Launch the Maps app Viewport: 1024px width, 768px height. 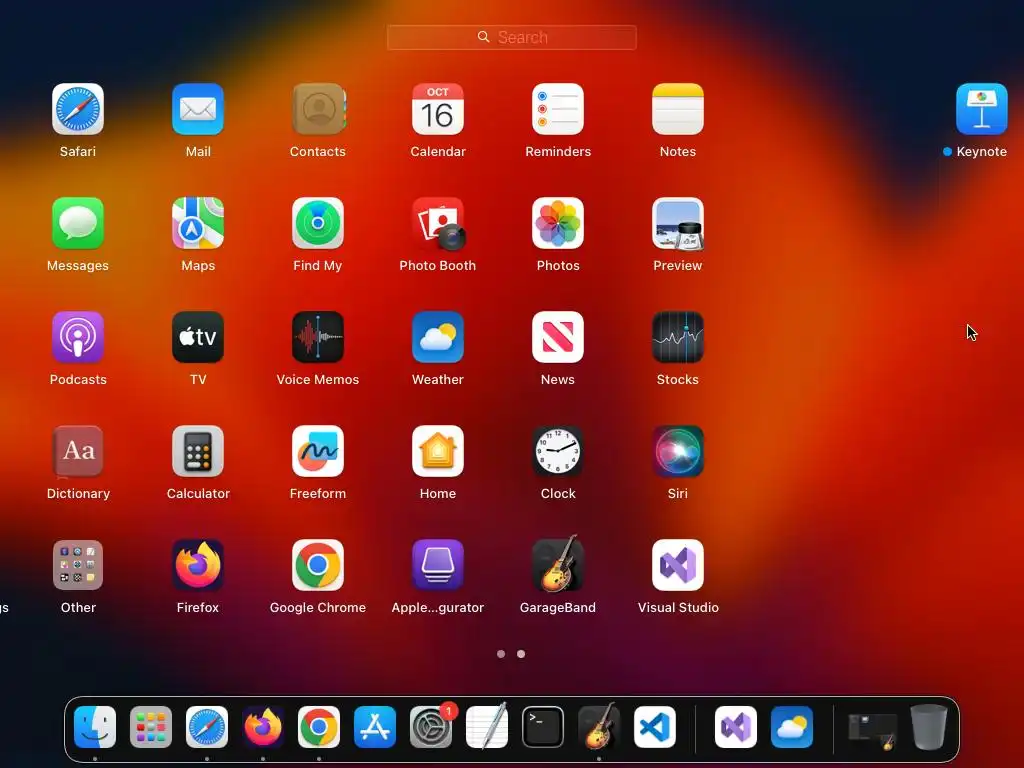[198, 223]
